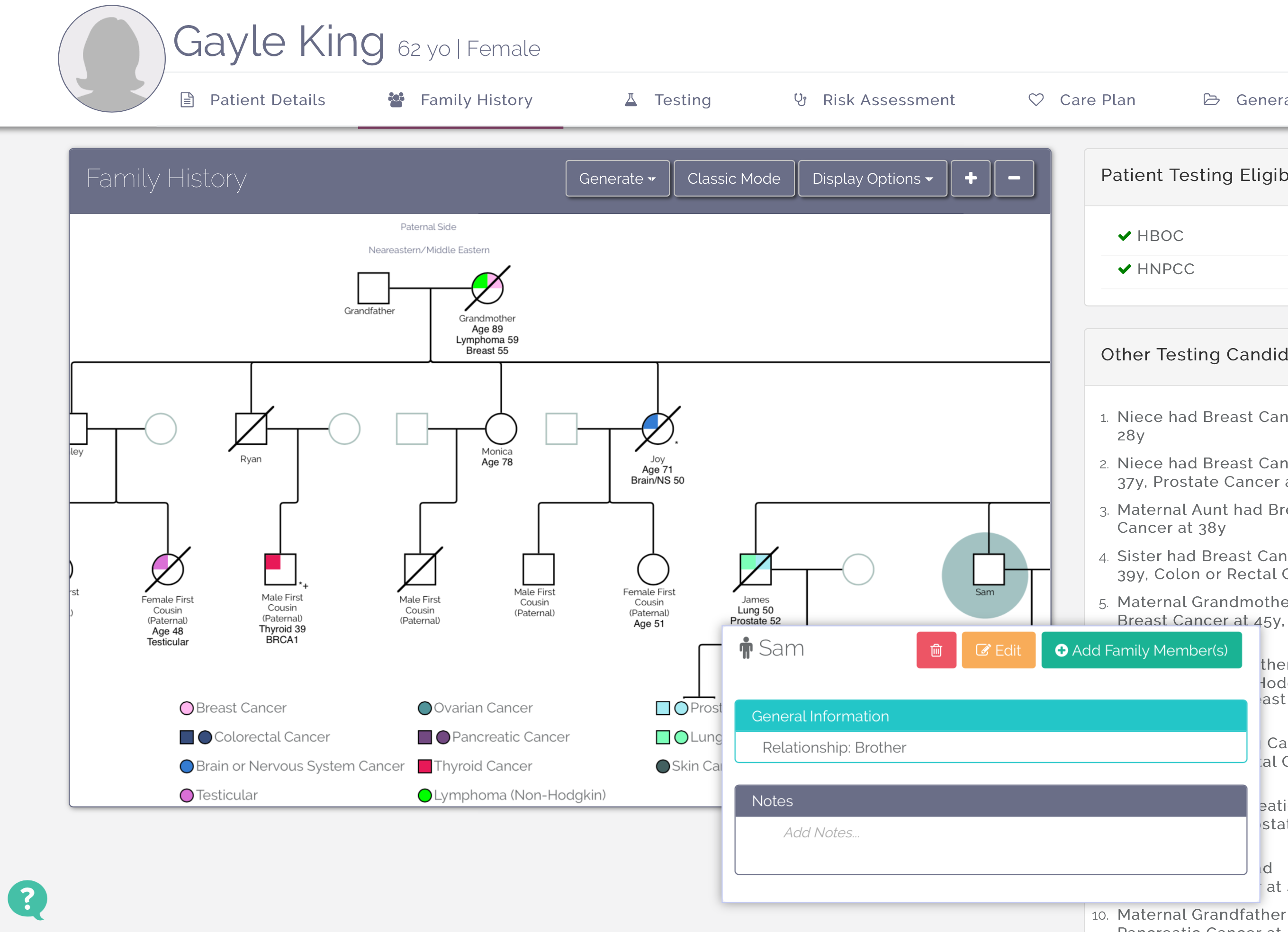The height and width of the screenshot is (932, 1288).
Task: Click the Notes section header
Action: pos(991,801)
